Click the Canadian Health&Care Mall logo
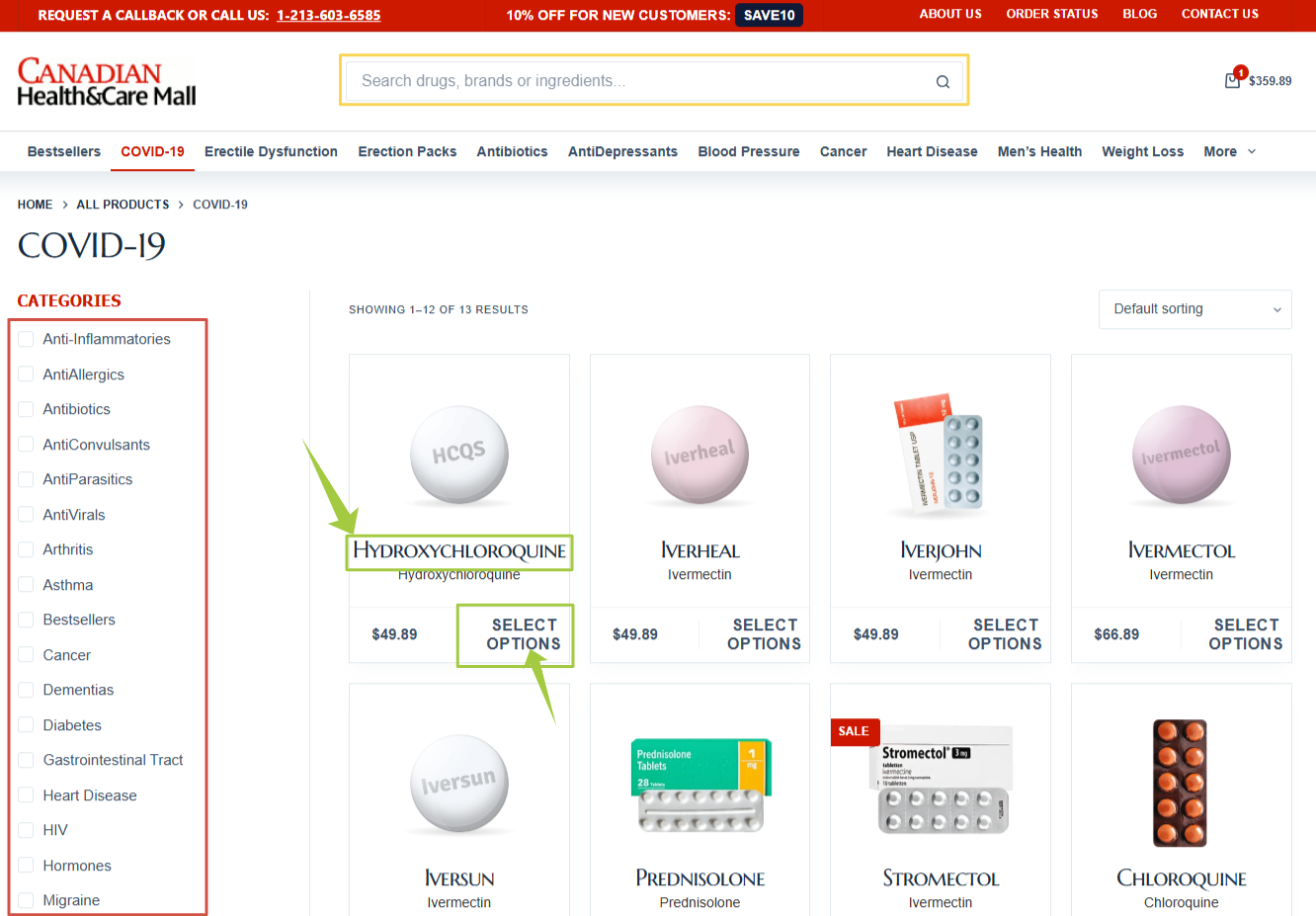1316x916 pixels. coord(107,82)
